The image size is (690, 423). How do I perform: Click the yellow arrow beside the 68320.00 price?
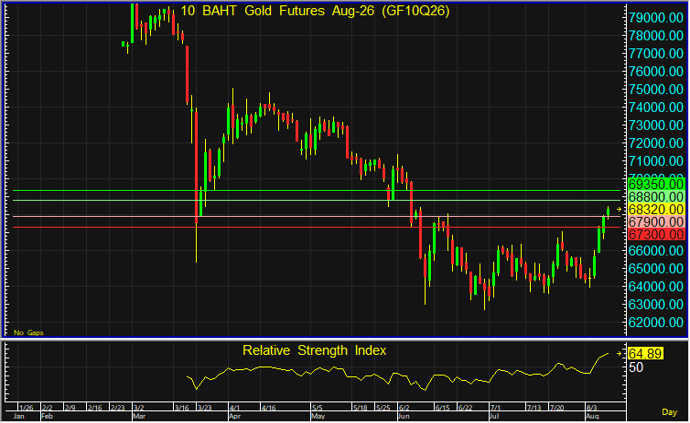pos(619,210)
